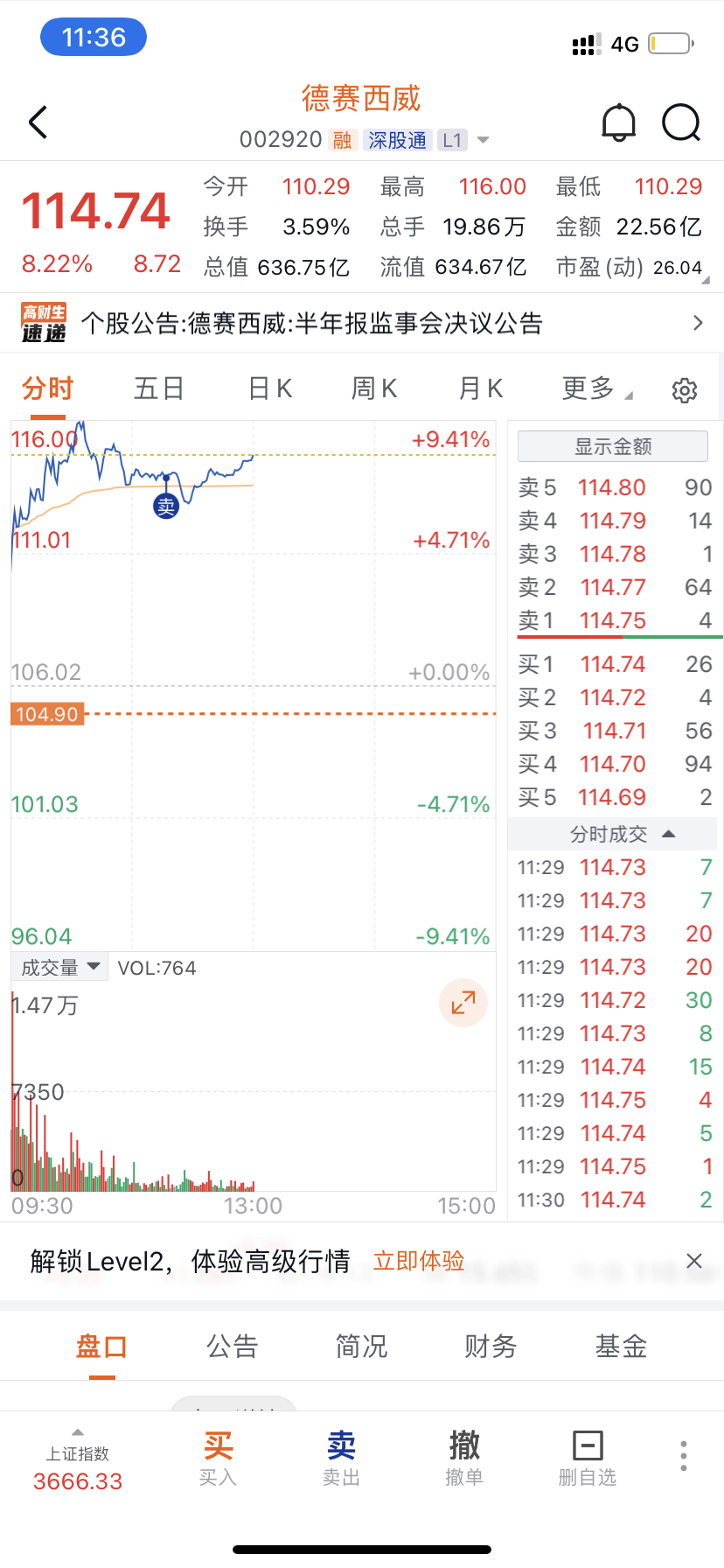The width and height of the screenshot is (724, 1568).
Task: Expand the 成交量 indicator dropdown
Action: [x=60, y=968]
